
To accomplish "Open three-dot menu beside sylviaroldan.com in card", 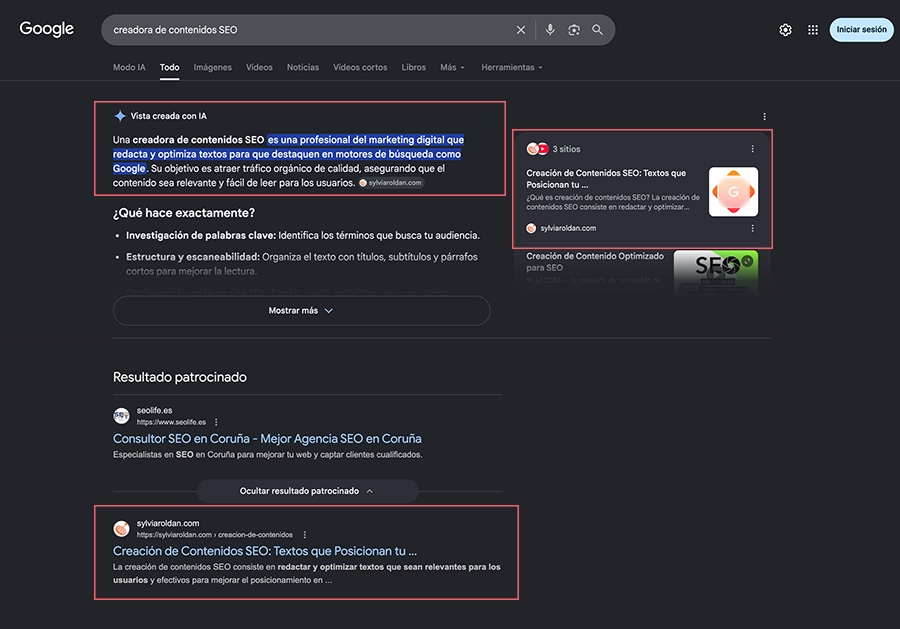I will (752, 228).
